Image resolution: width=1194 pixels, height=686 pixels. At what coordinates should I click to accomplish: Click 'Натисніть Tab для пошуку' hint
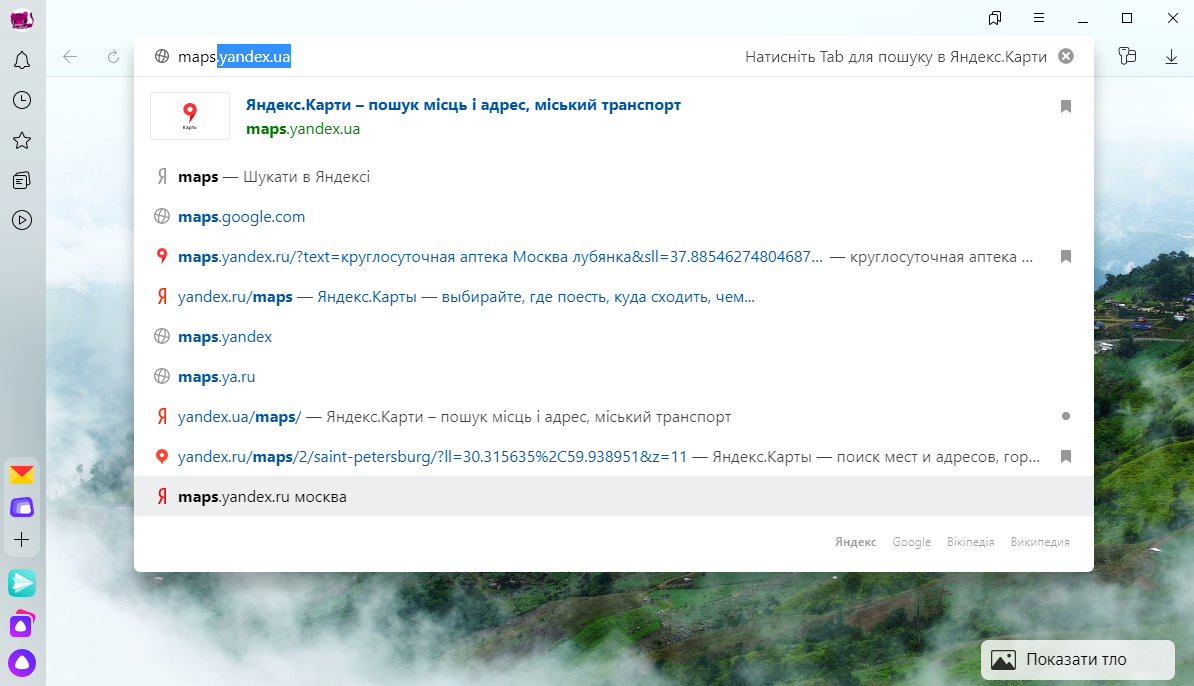point(896,57)
